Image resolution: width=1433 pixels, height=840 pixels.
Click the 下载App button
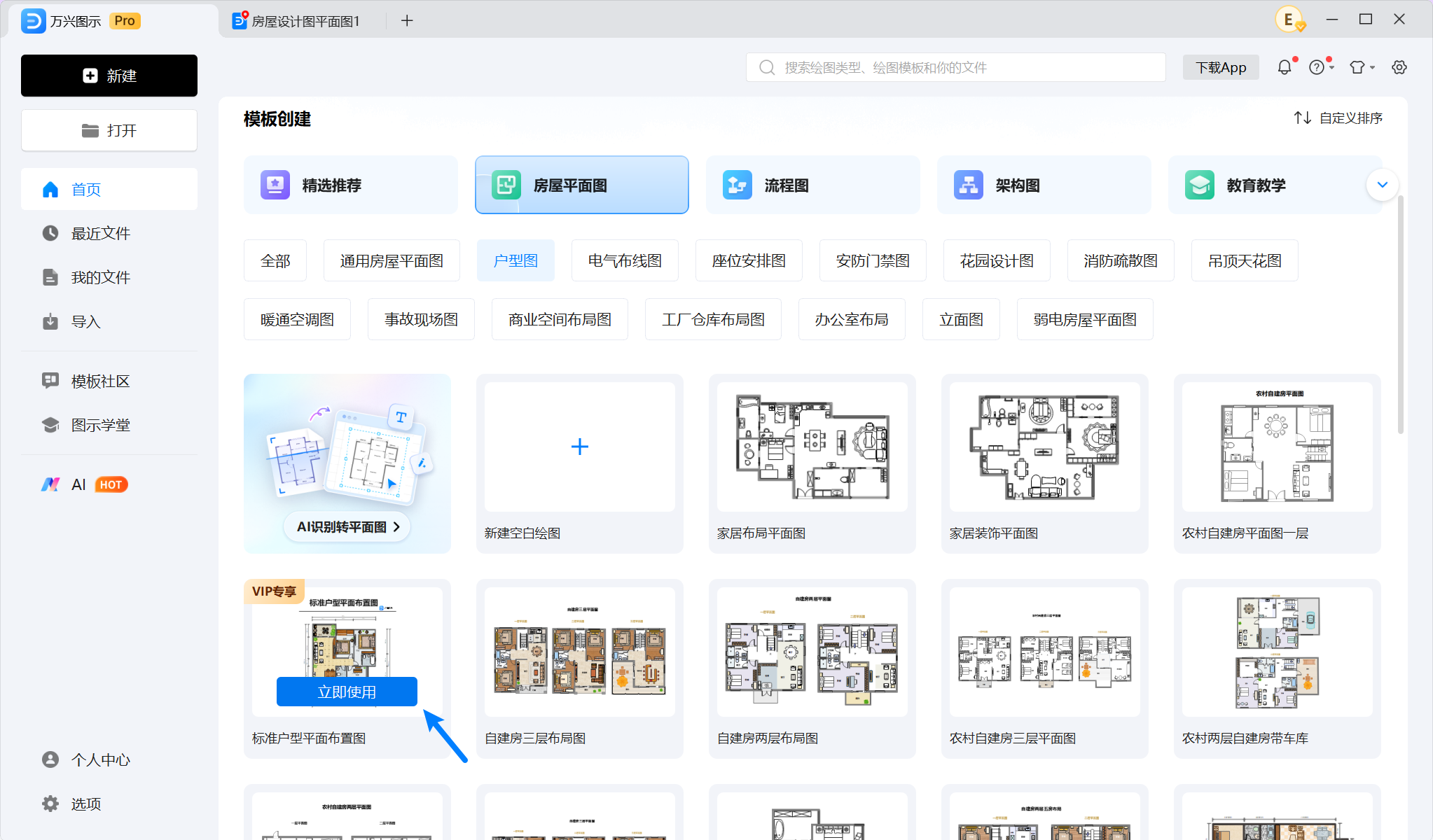tap(1221, 67)
